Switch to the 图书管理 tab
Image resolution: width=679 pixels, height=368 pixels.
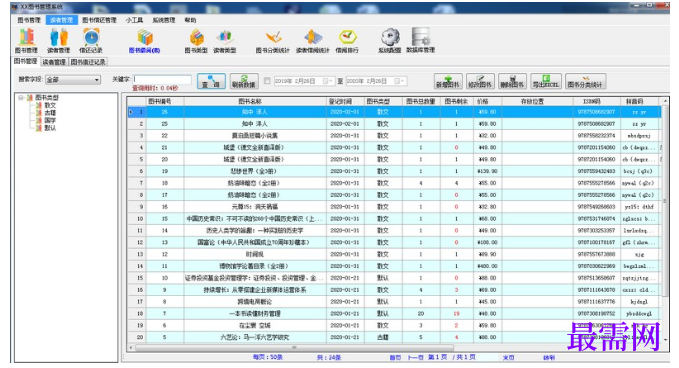click(x=26, y=61)
